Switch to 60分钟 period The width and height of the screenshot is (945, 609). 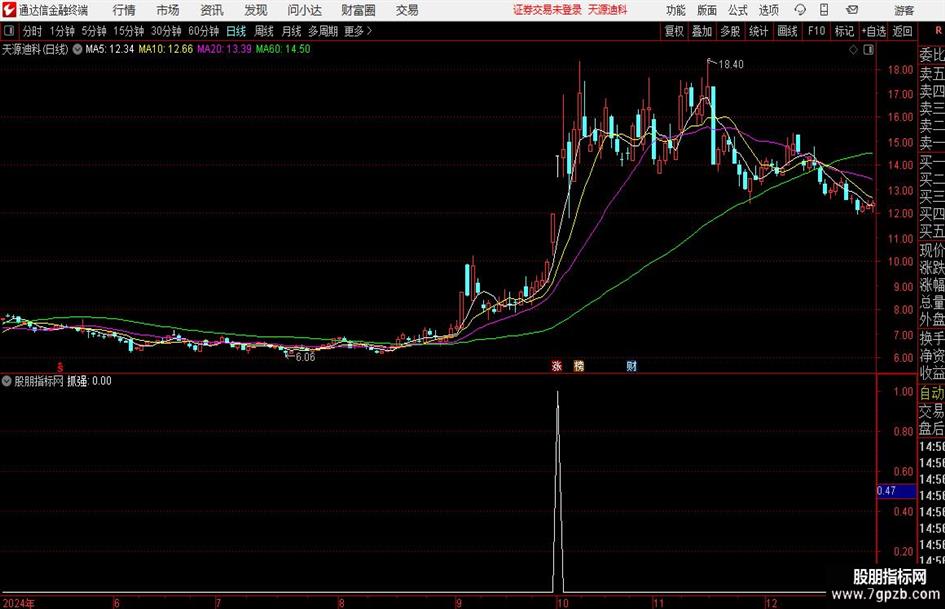click(203, 31)
